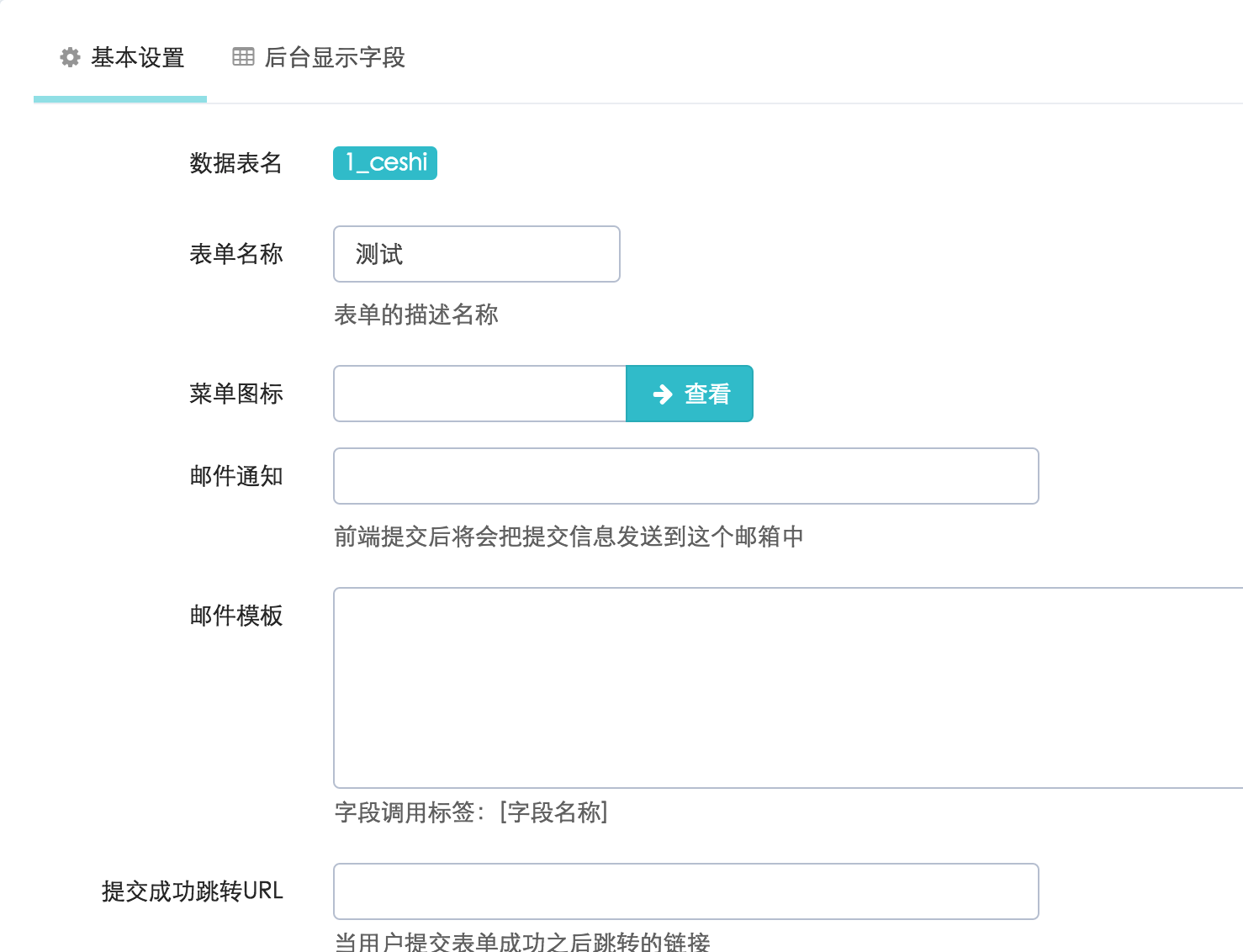This screenshot has width=1243, height=952.
Task: Click the teal 1_ceshi table name badge
Action: 384,163
